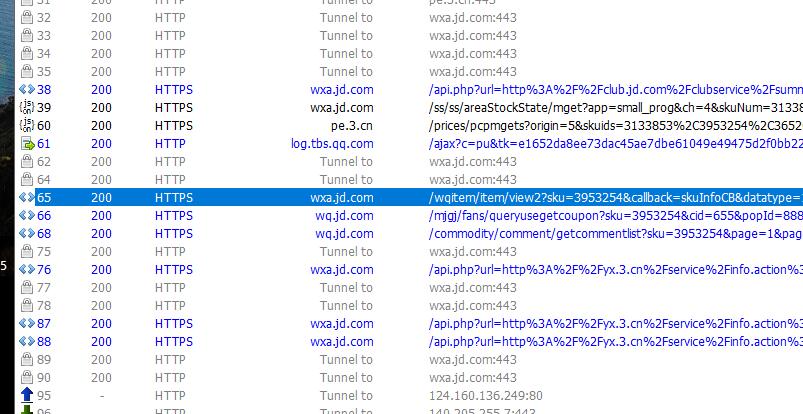This screenshot has height=414, width=803.
Task: Click the club.jd.com clubservice api.php URL
Action: pos(616,90)
